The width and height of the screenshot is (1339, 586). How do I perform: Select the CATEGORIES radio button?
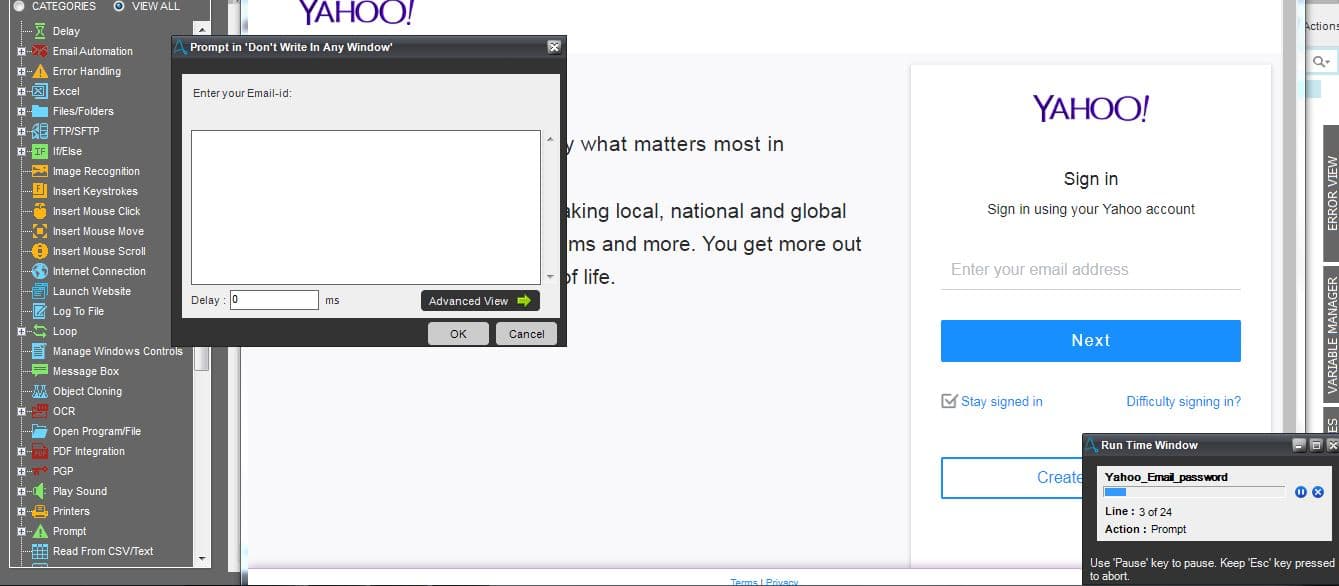coord(18,6)
